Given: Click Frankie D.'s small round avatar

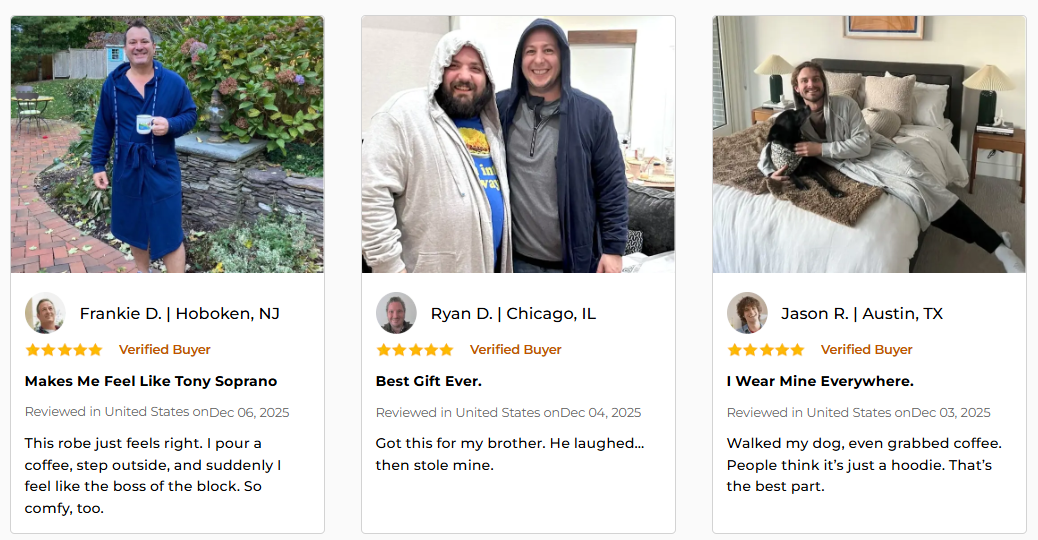Looking at the screenshot, I should click(45, 313).
